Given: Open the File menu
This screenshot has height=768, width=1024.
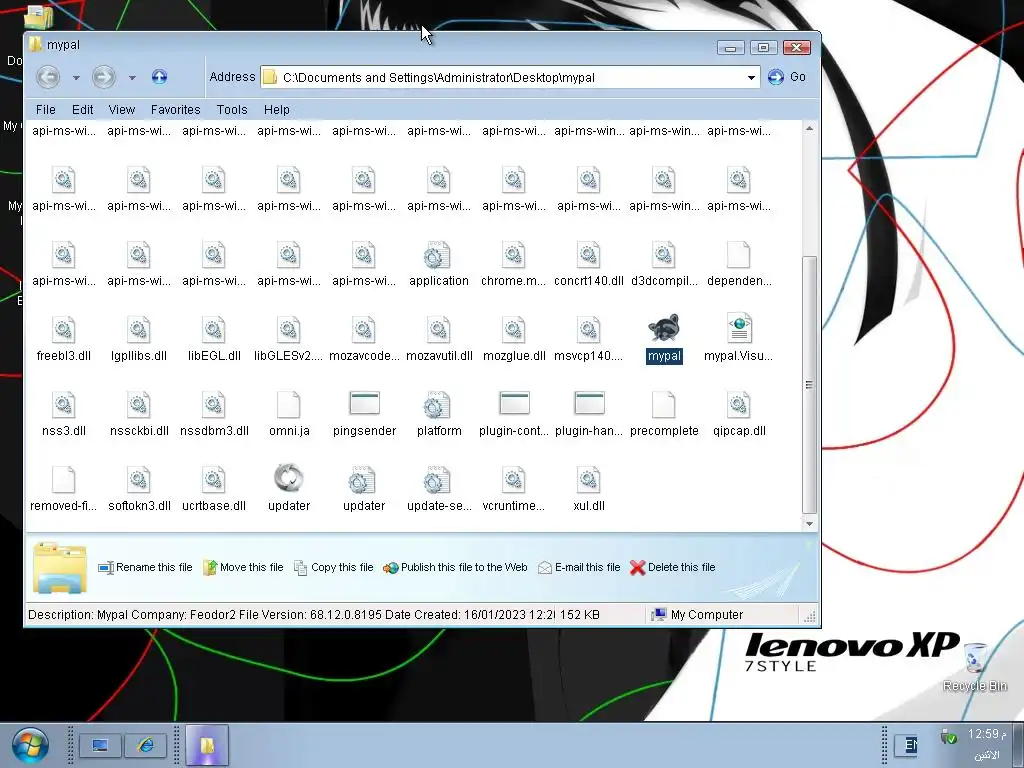Looking at the screenshot, I should click(46, 110).
